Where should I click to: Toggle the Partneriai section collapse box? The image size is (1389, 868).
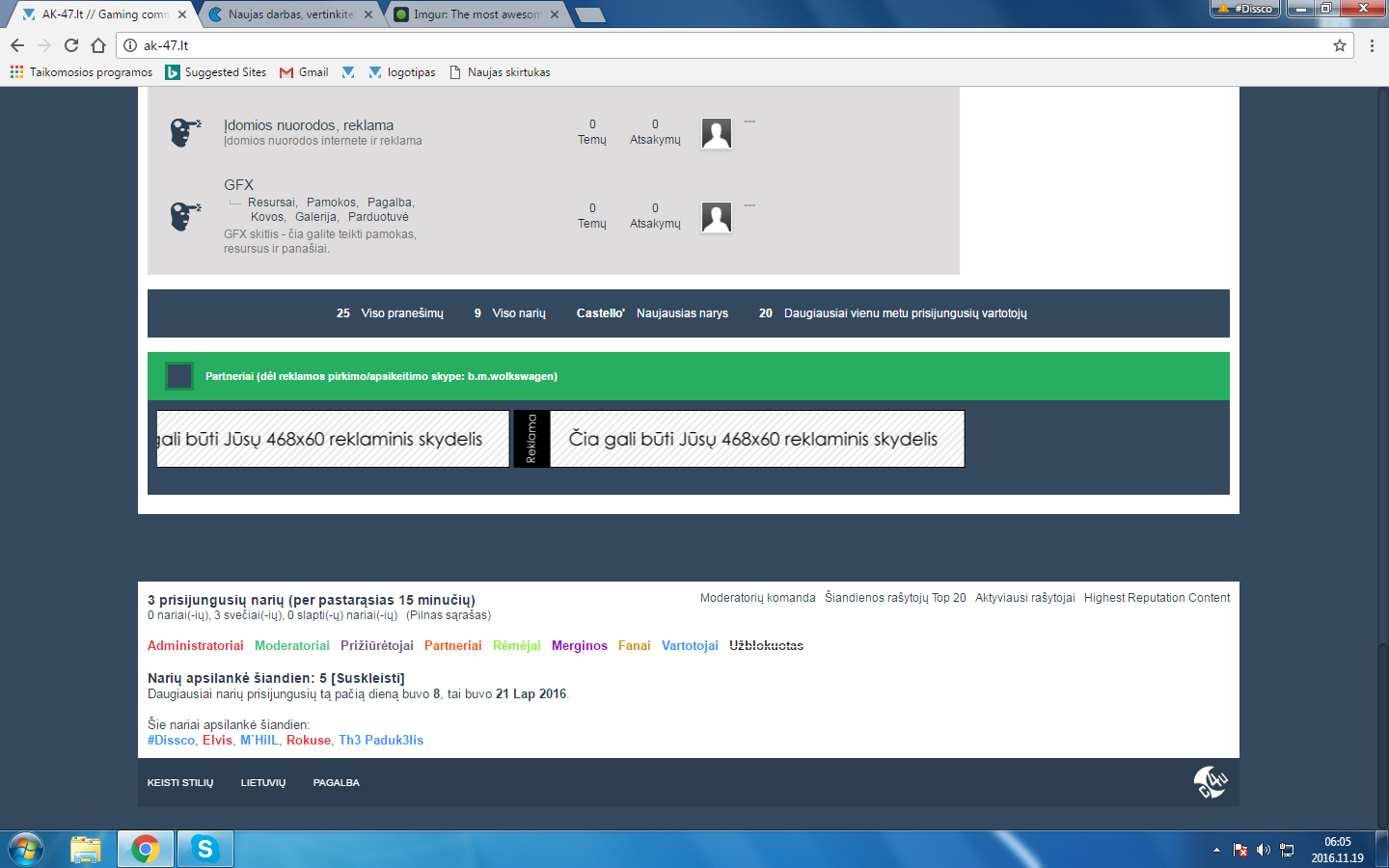pyautogui.click(x=179, y=376)
